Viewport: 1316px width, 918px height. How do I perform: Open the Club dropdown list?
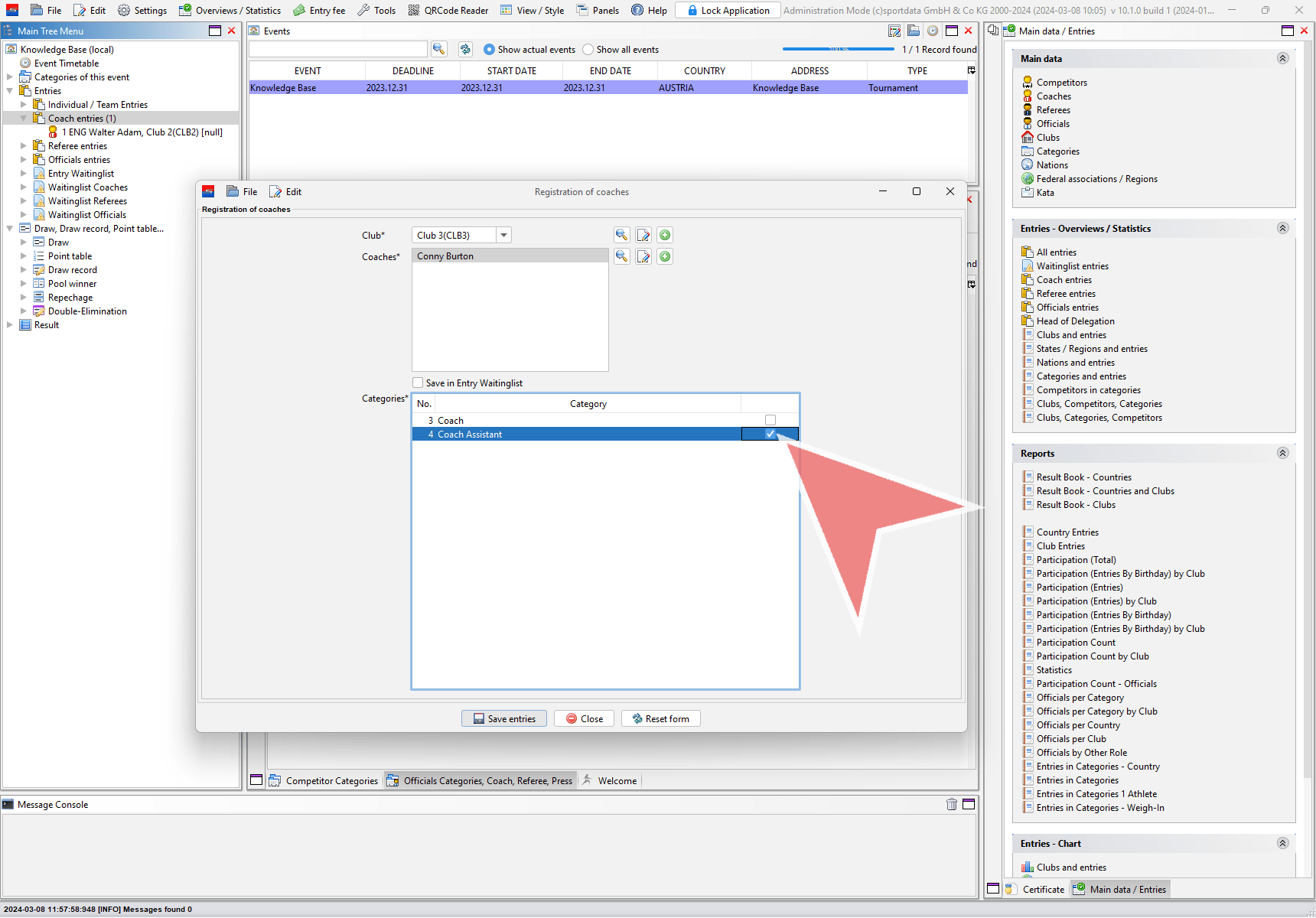click(503, 235)
